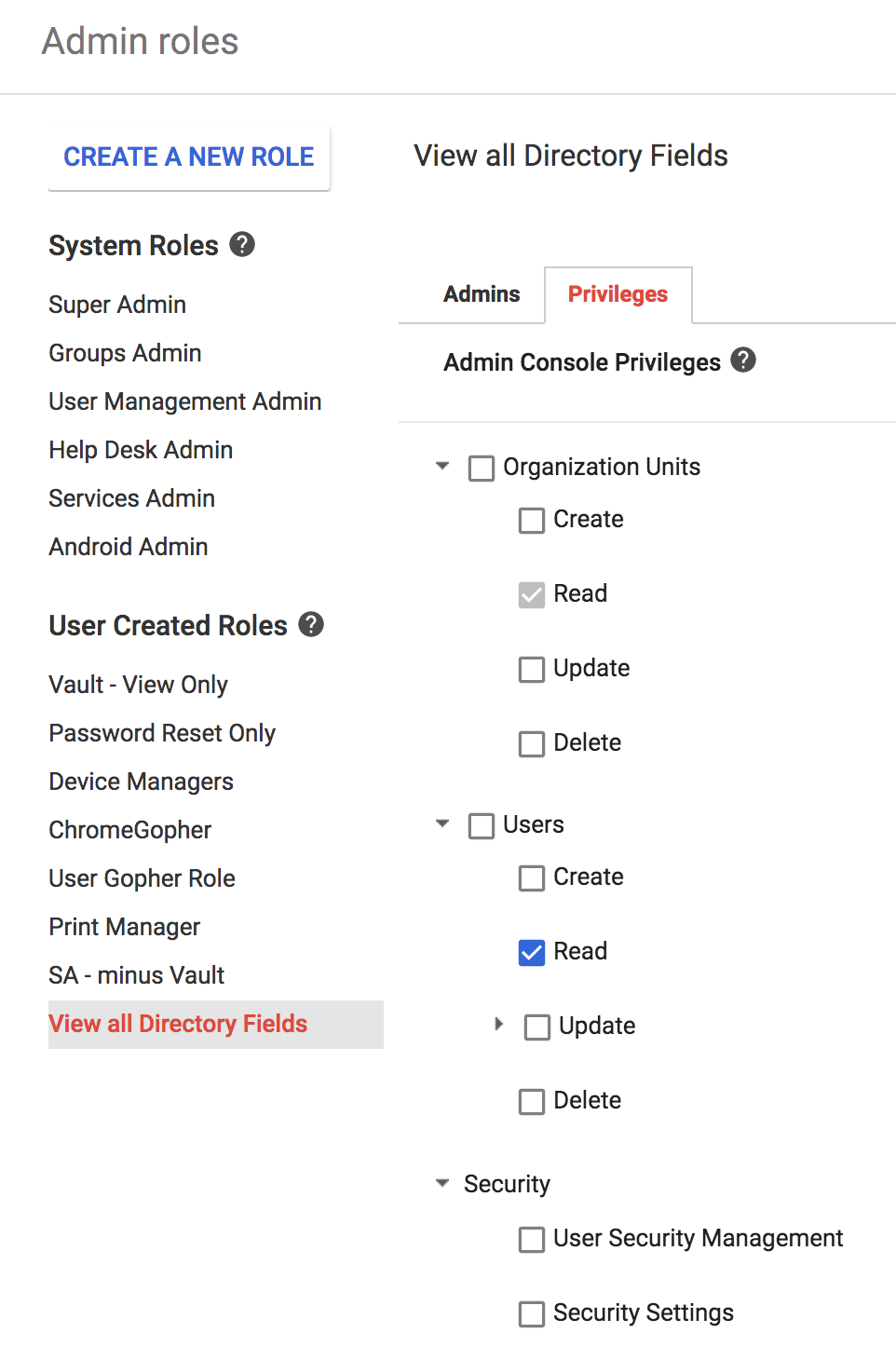Click Create a New Role button

tap(189, 157)
